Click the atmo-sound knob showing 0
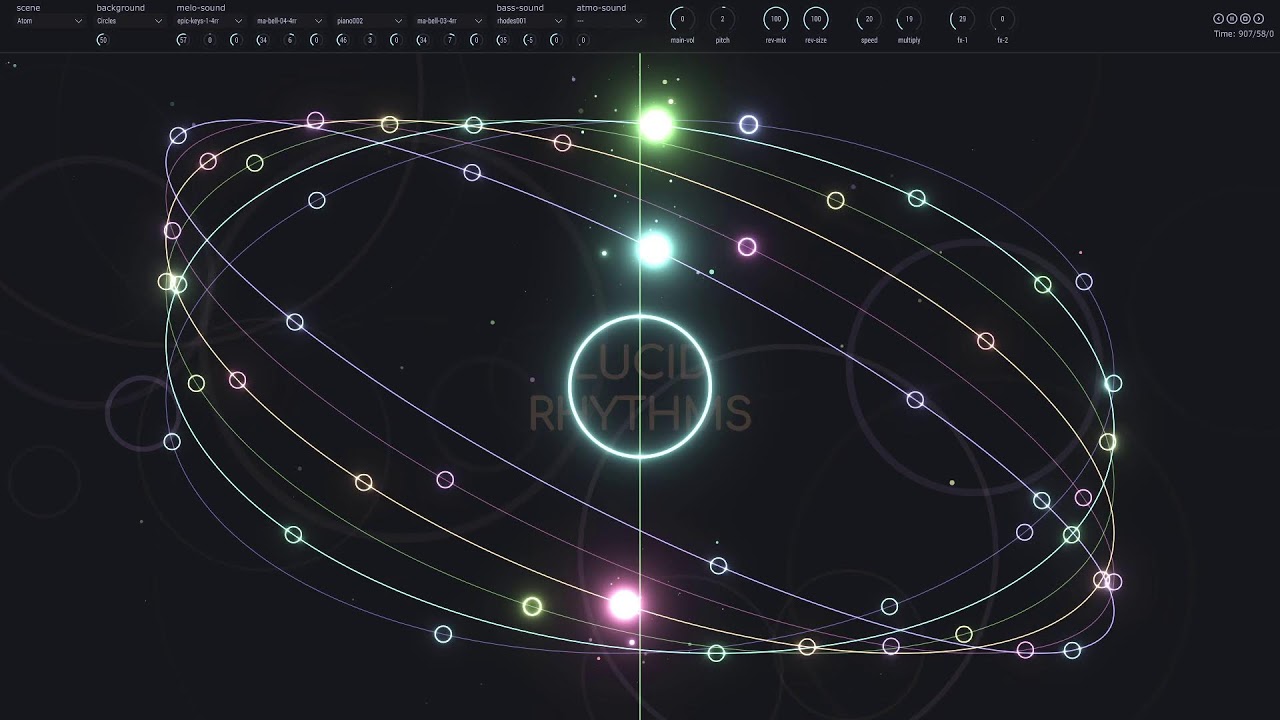1280x720 pixels. tap(583, 40)
